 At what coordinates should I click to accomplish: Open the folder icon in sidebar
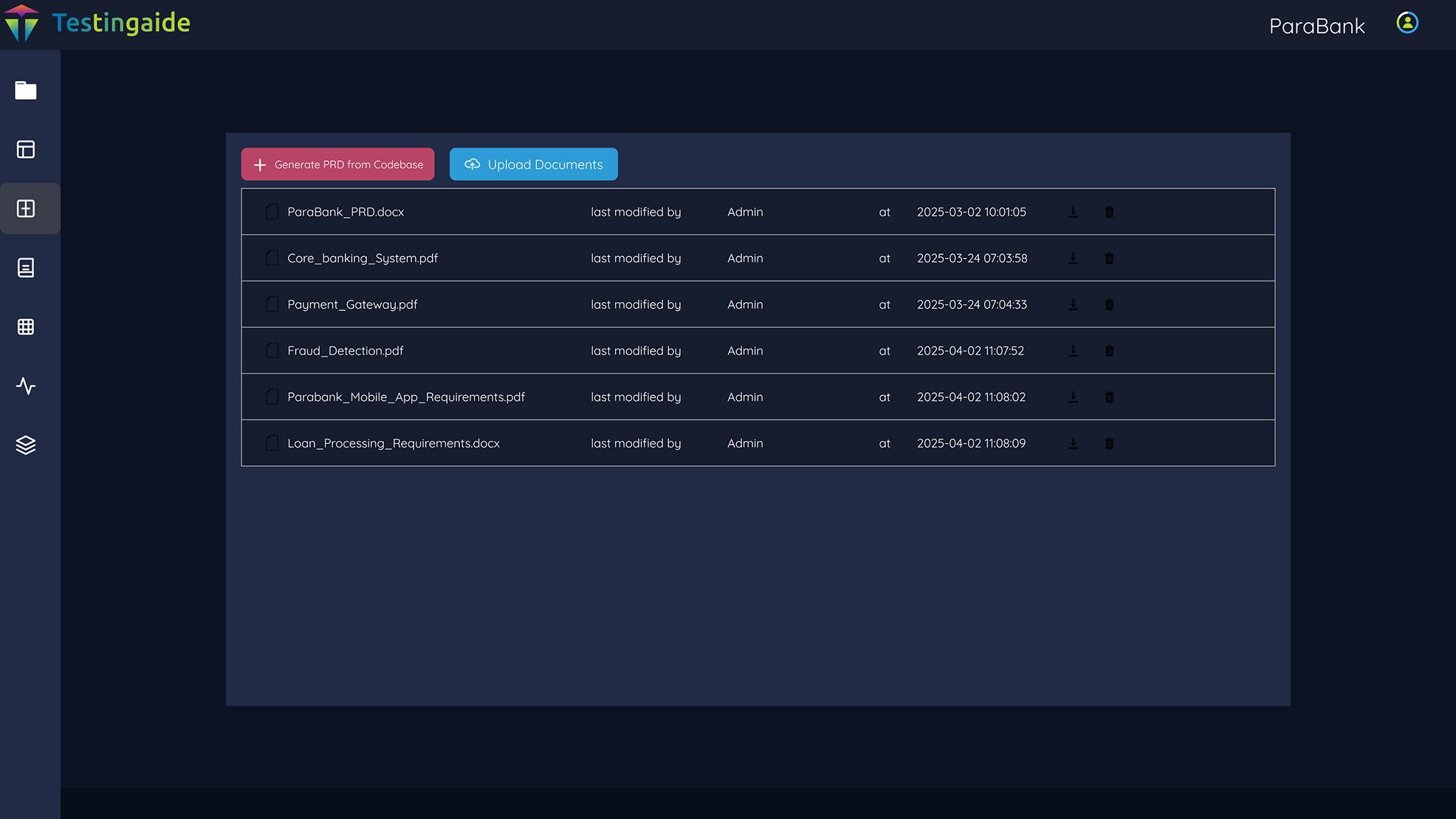26,90
